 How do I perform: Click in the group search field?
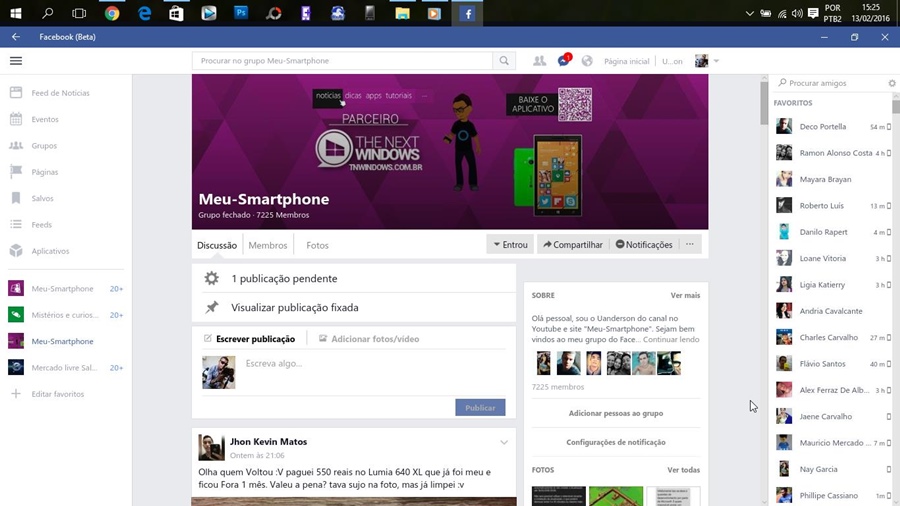tap(343, 61)
